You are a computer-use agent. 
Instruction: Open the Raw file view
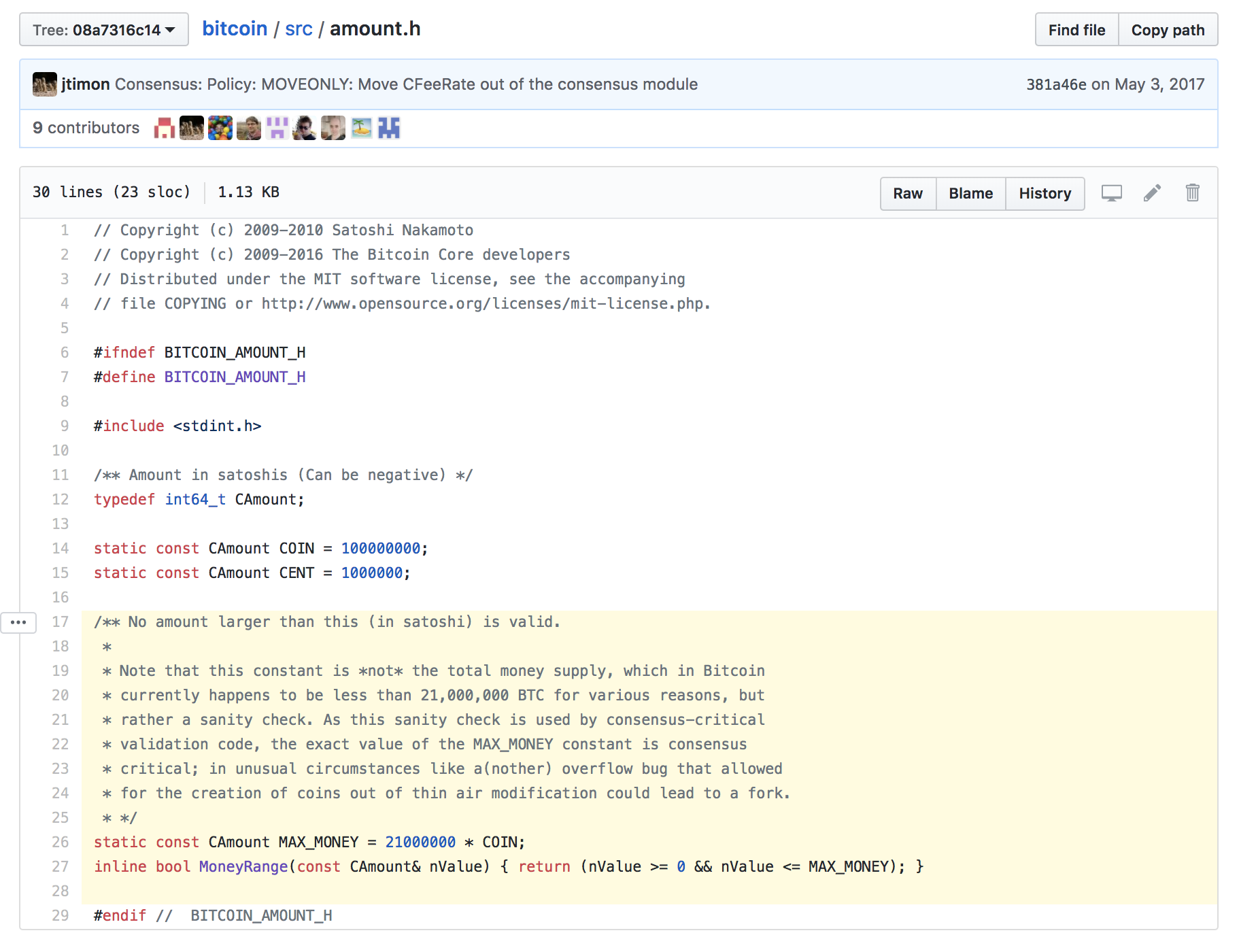coord(908,194)
